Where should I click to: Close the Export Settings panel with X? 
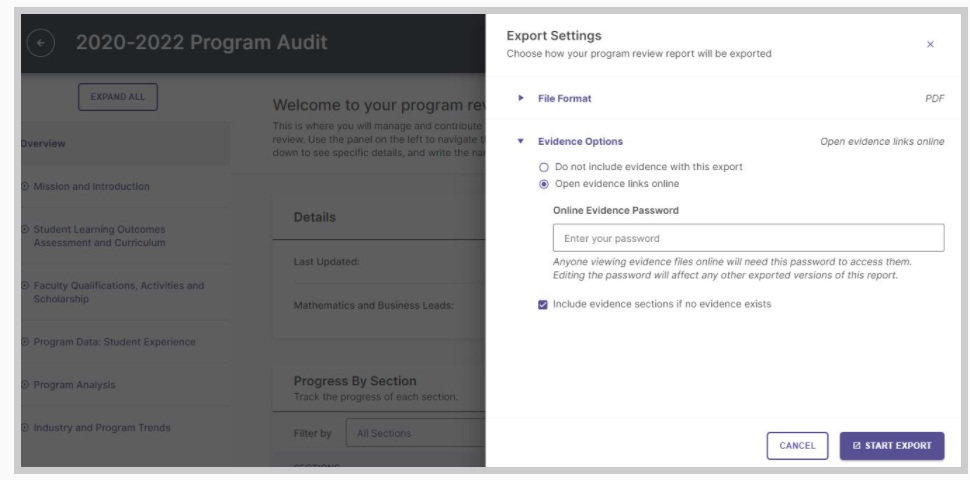point(930,44)
